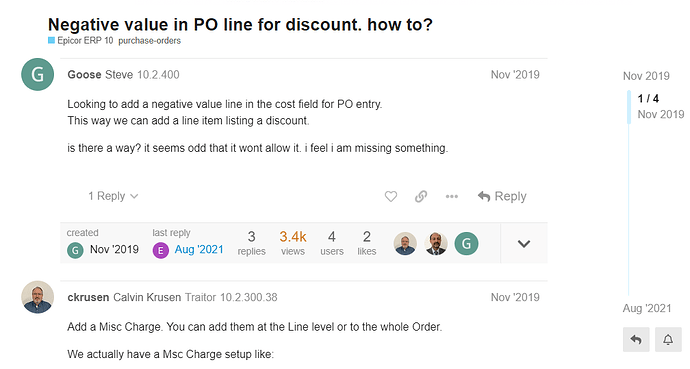Screen dimensions: 690x369
Task: Jump to Nov 2019 at top of timeline
Action: pos(646,76)
